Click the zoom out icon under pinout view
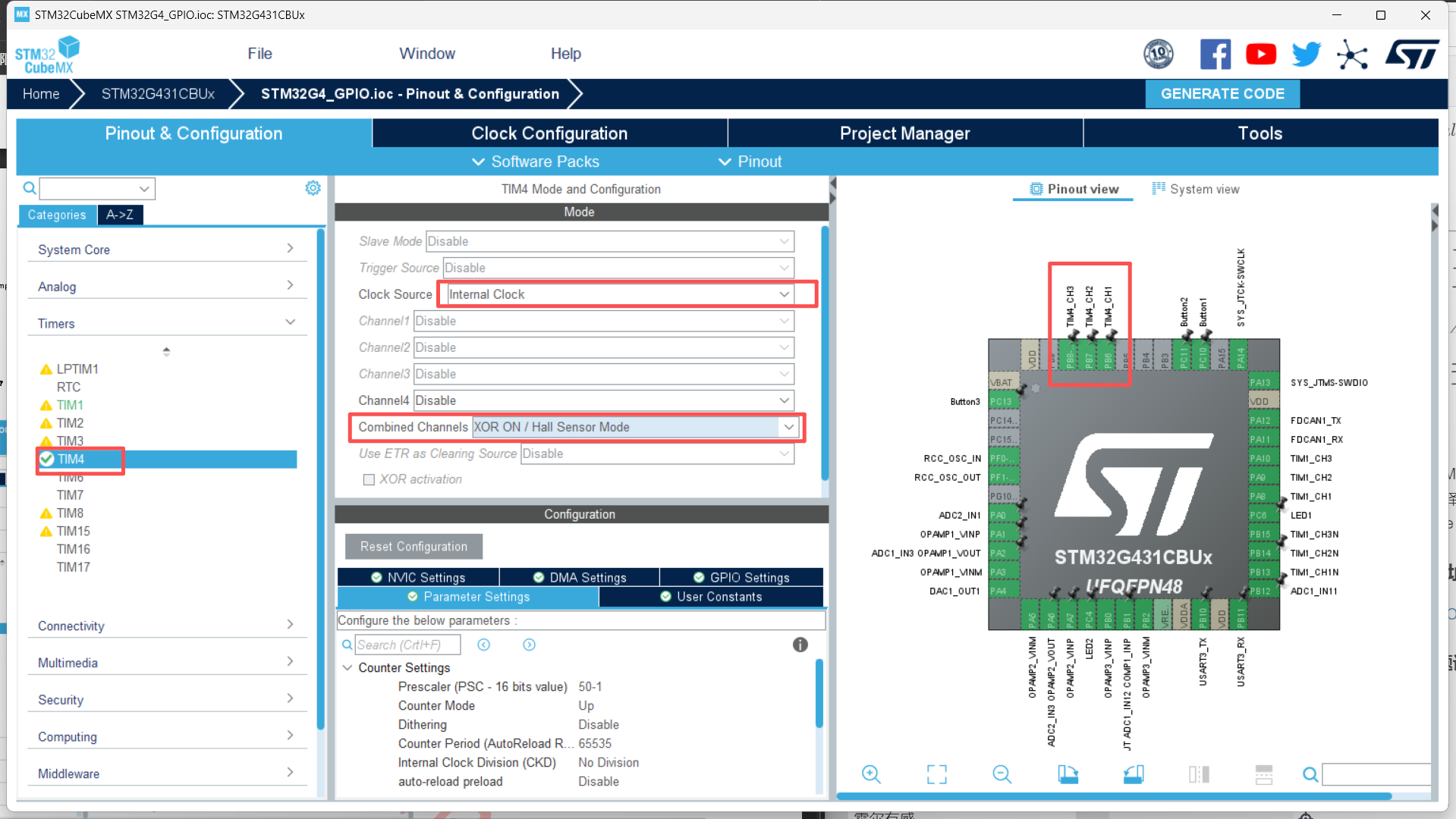 click(x=1002, y=774)
